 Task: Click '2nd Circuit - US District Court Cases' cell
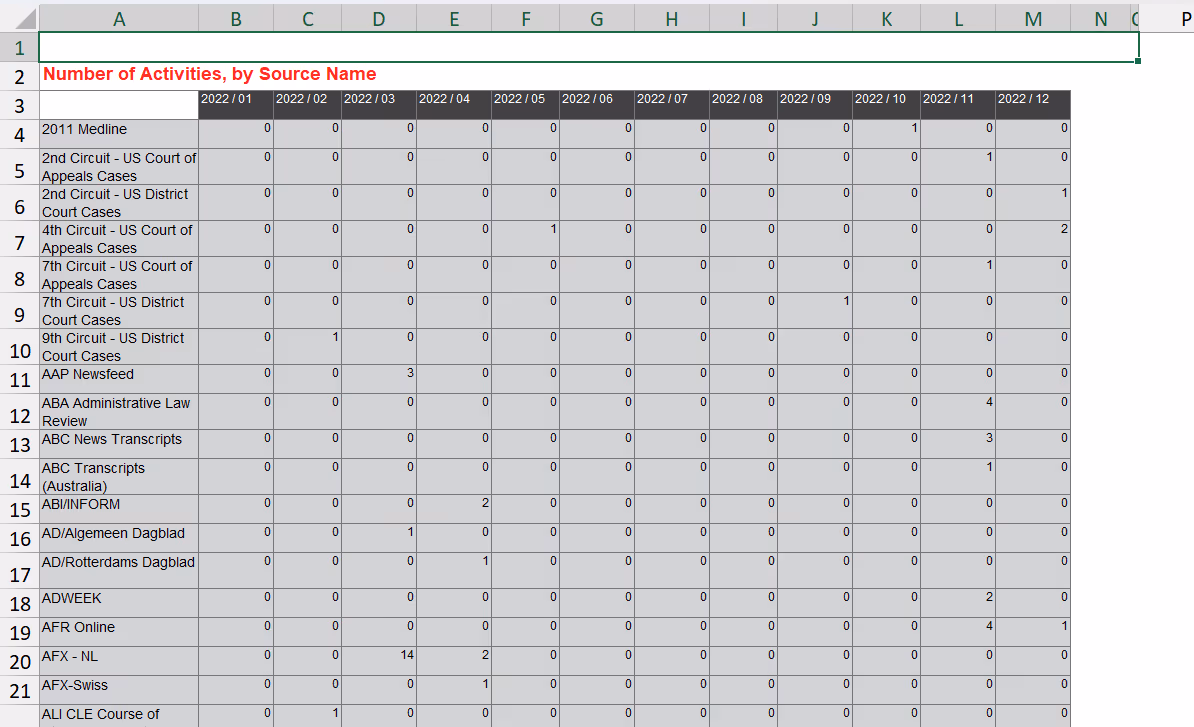click(x=119, y=202)
